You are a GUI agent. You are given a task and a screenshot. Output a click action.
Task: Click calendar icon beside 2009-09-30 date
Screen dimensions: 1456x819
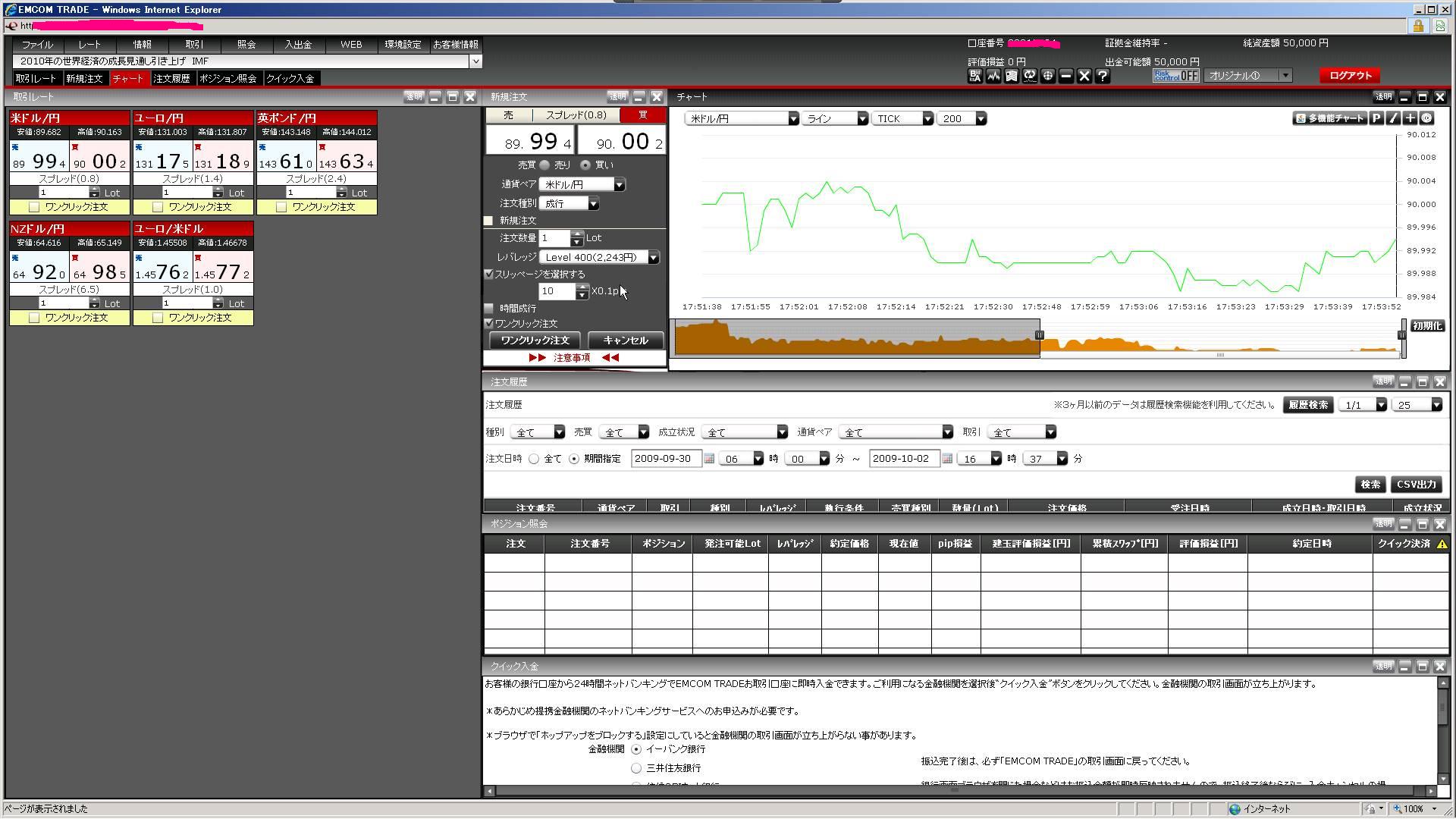[x=709, y=459]
